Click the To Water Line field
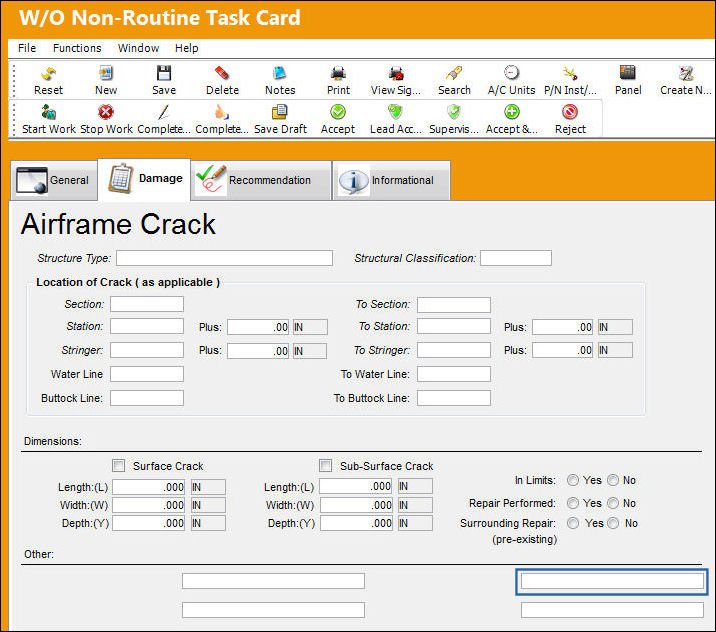The image size is (716, 632). [x=453, y=374]
